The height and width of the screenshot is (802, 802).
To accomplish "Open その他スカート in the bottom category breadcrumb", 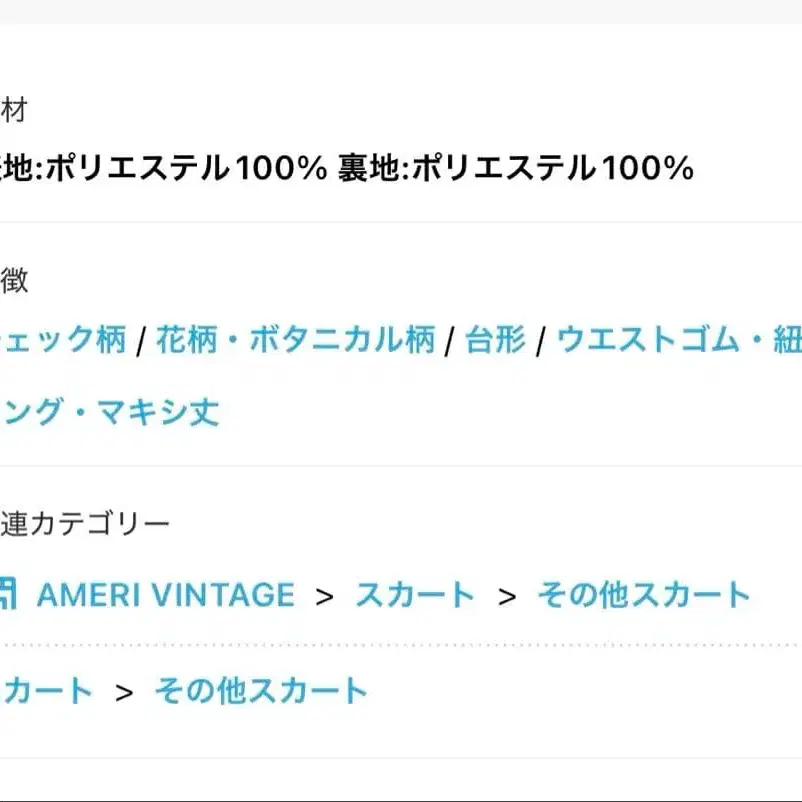I will tap(261, 690).
